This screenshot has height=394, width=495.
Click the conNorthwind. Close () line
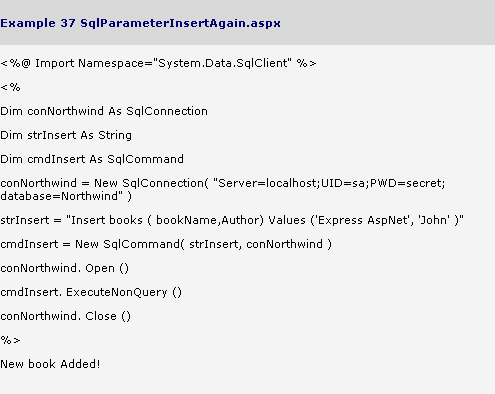click(65, 316)
